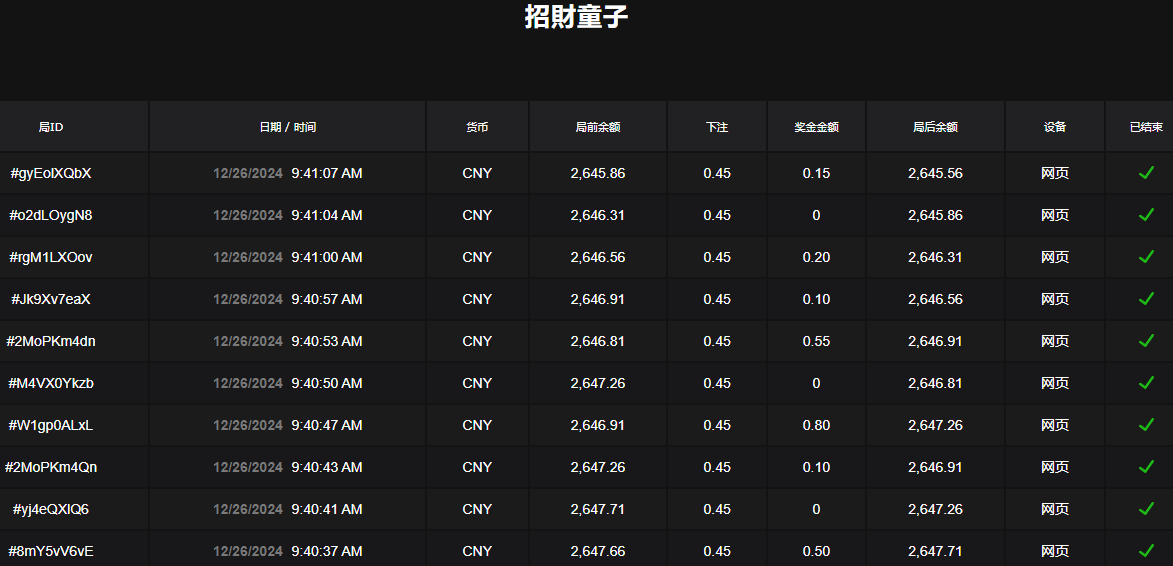
Task: Click the green checkmark for round #M4VX0Ykzb
Action: click(1146, 383)
